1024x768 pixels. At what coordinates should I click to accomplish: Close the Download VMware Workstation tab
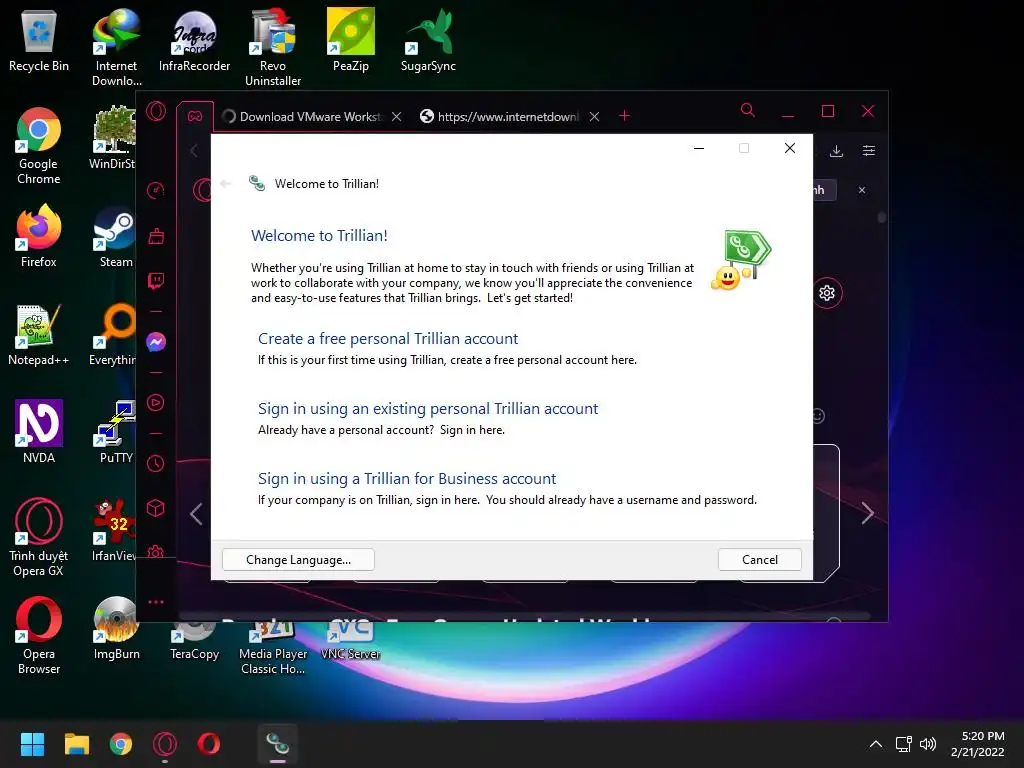tap(396, 116)
